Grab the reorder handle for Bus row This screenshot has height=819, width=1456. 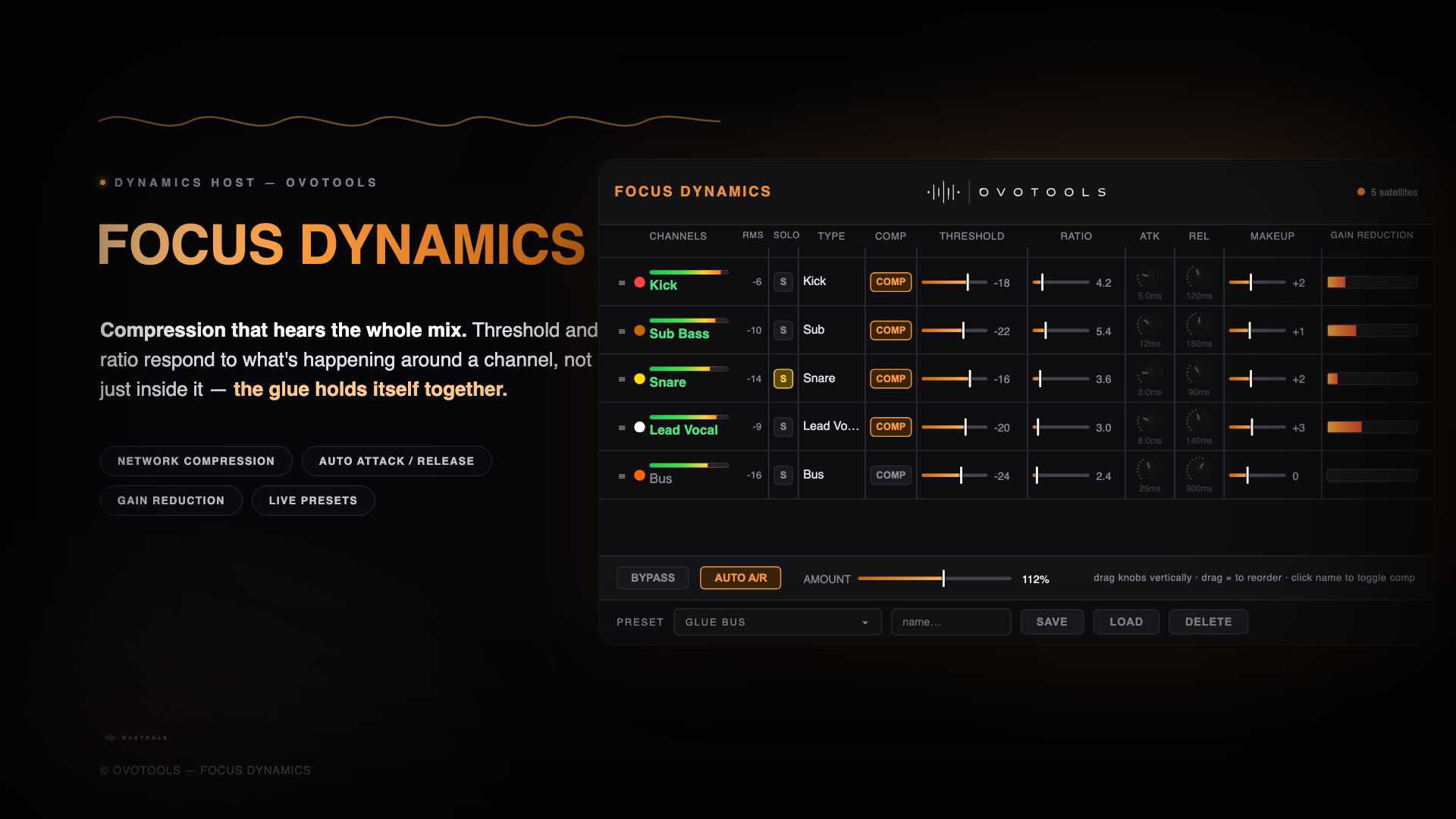(622, 476)
